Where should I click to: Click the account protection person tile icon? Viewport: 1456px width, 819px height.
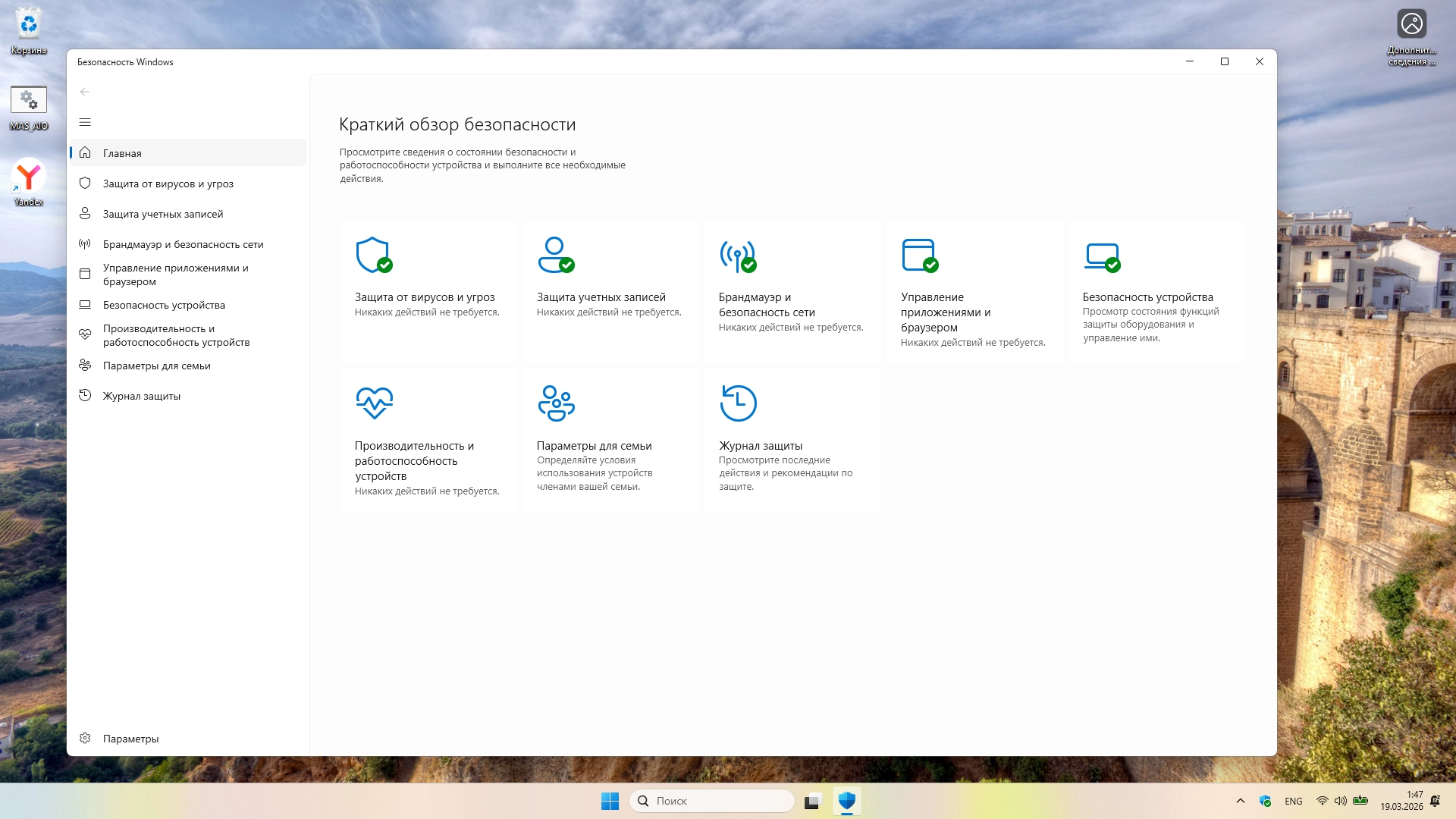[555, 255]
